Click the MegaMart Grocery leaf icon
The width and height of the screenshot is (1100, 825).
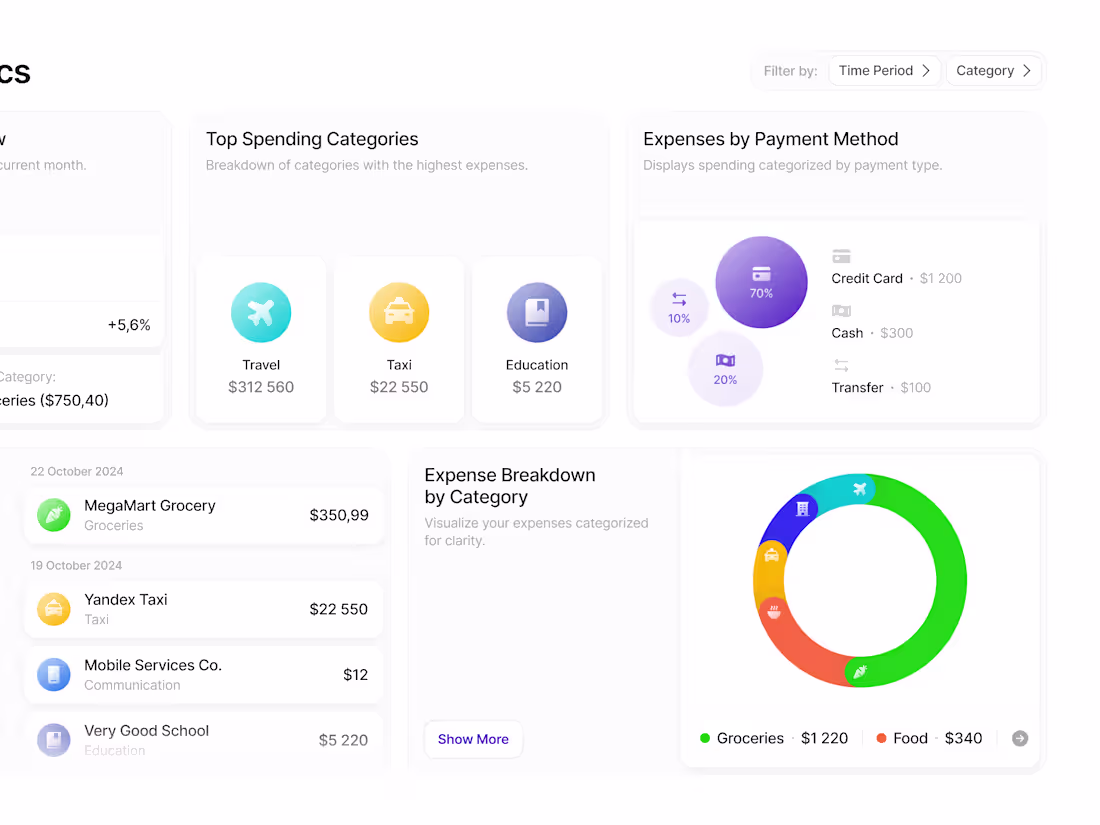[x=53, y=514]
